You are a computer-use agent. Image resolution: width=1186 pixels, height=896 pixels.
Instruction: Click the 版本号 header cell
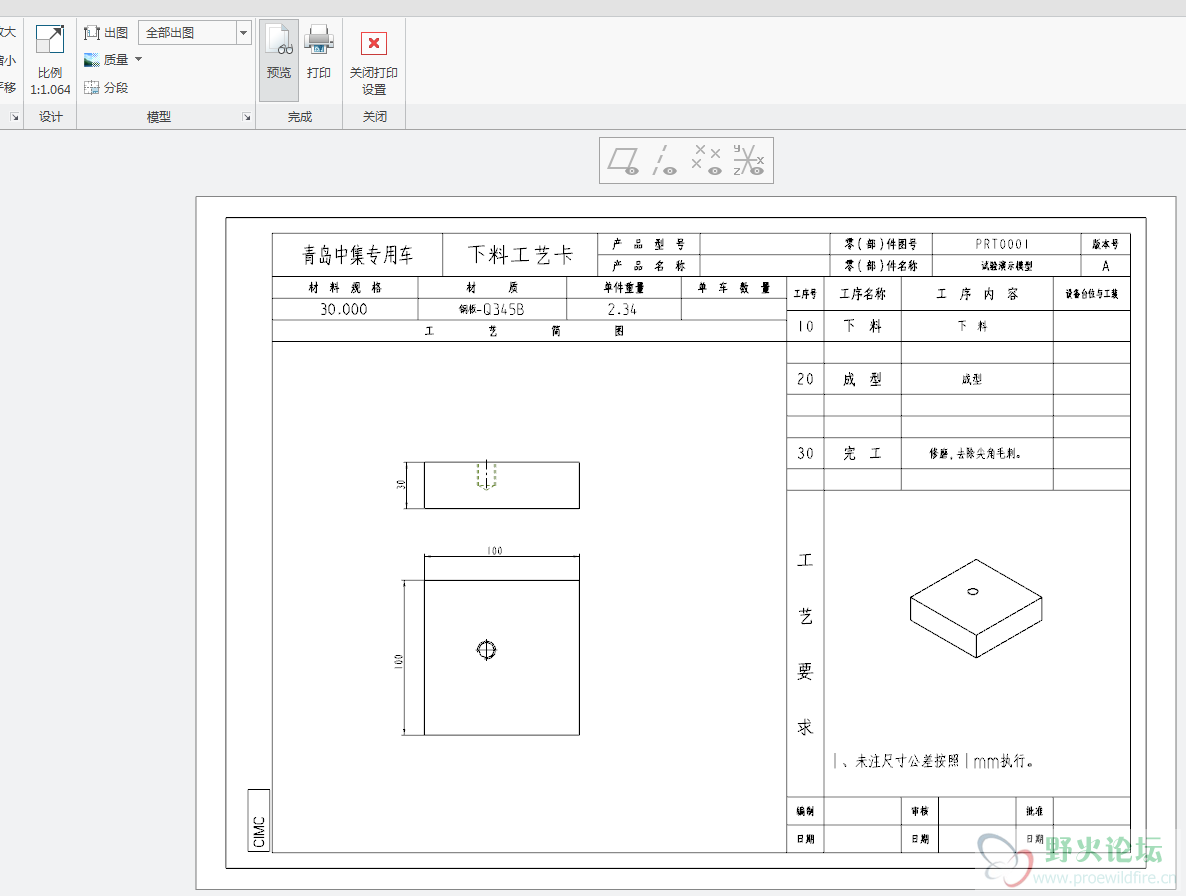point(1105,244)
